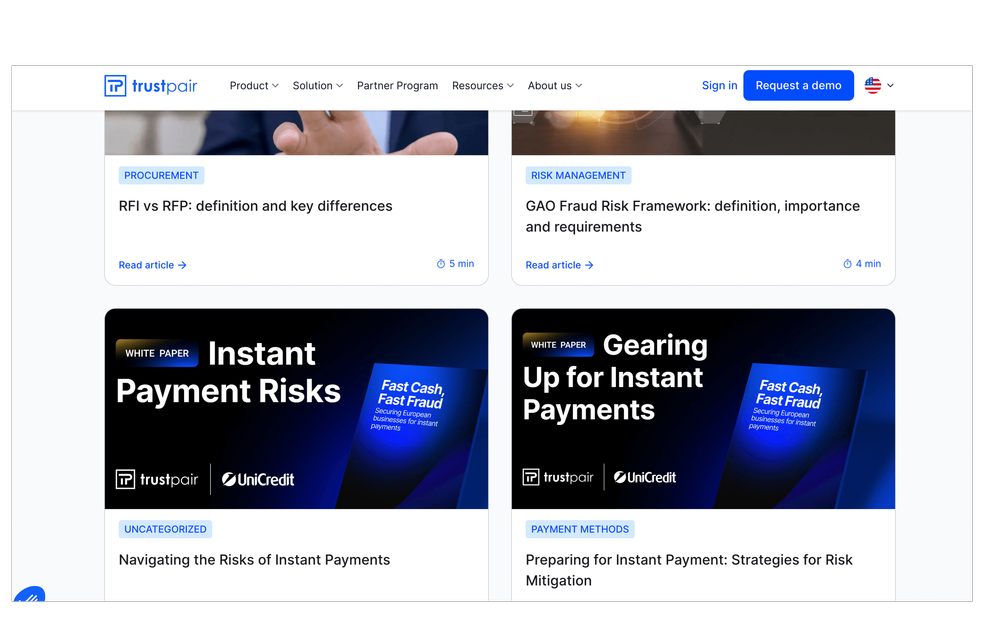Image resolution: width=1000 pixels, height=625 pixels.
Task: Click the Request a demo button
Action: tap(798, 85)
